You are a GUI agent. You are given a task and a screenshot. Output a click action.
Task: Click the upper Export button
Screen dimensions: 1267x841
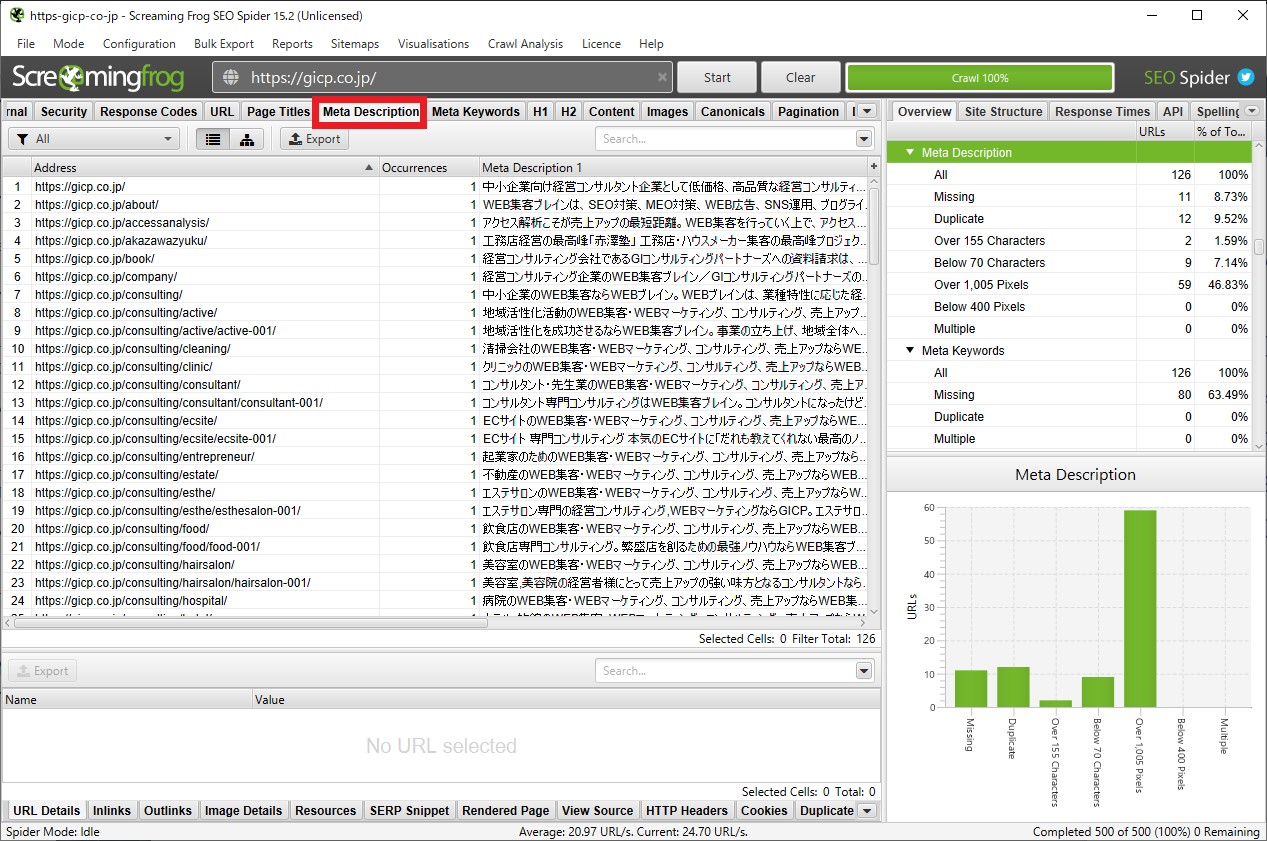tap(314, 139)
